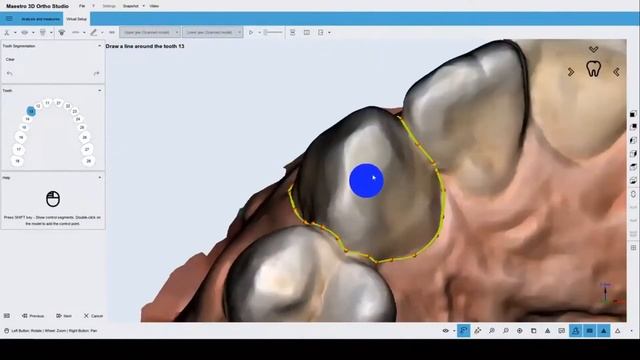The width and height of the screenshot is (640, 360).
Task: Click the export page icon in toolbar
Action: click(x=320, y=32)
